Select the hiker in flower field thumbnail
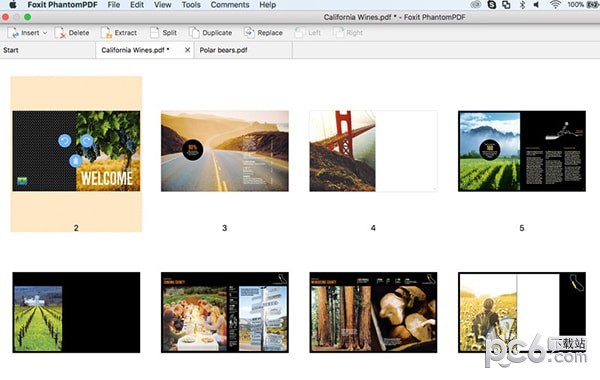The height and width of the screenshot is (380, 600). (x=522, y=312)
